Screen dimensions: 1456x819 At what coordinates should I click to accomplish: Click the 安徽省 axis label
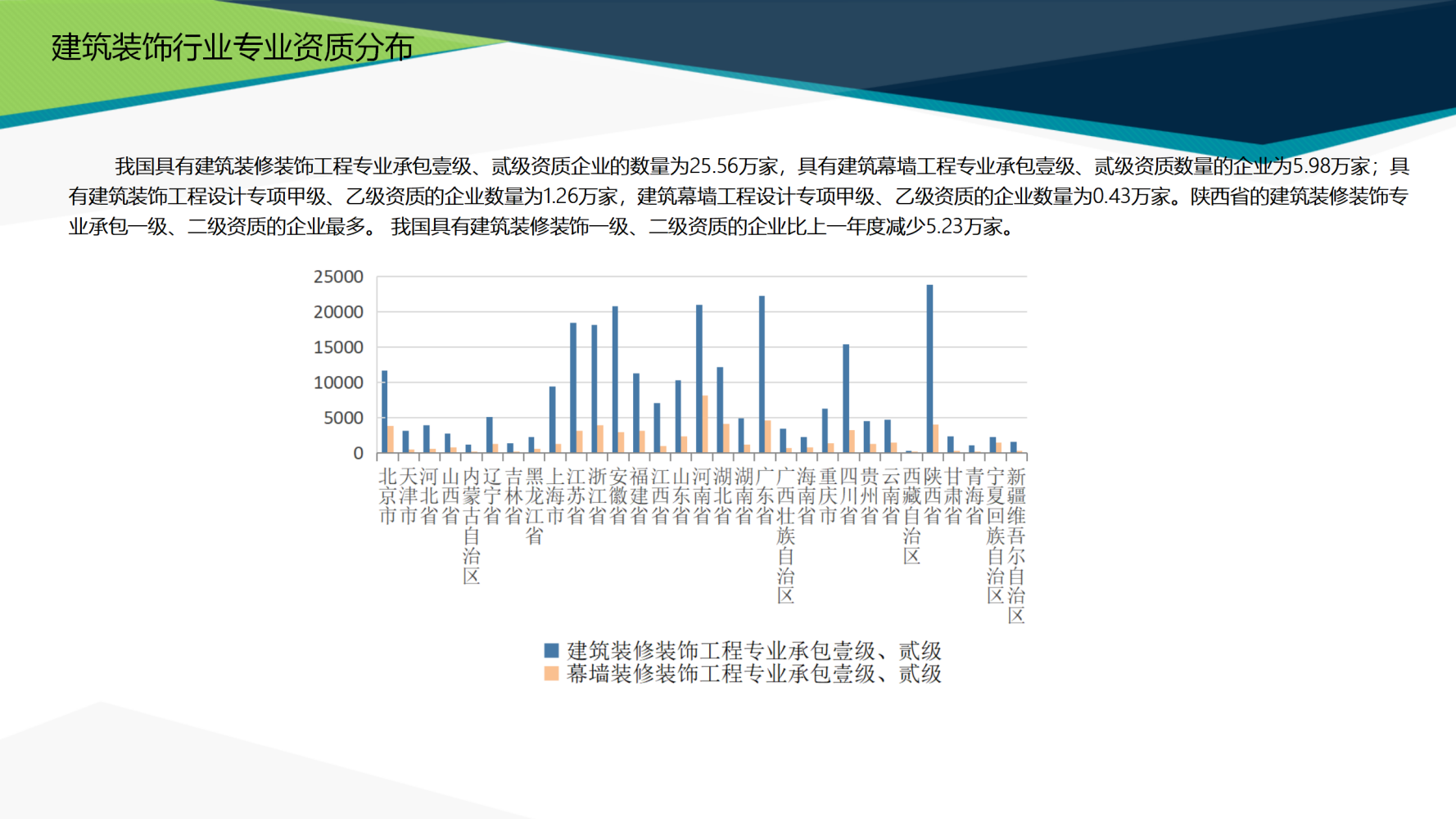[618, 495]
